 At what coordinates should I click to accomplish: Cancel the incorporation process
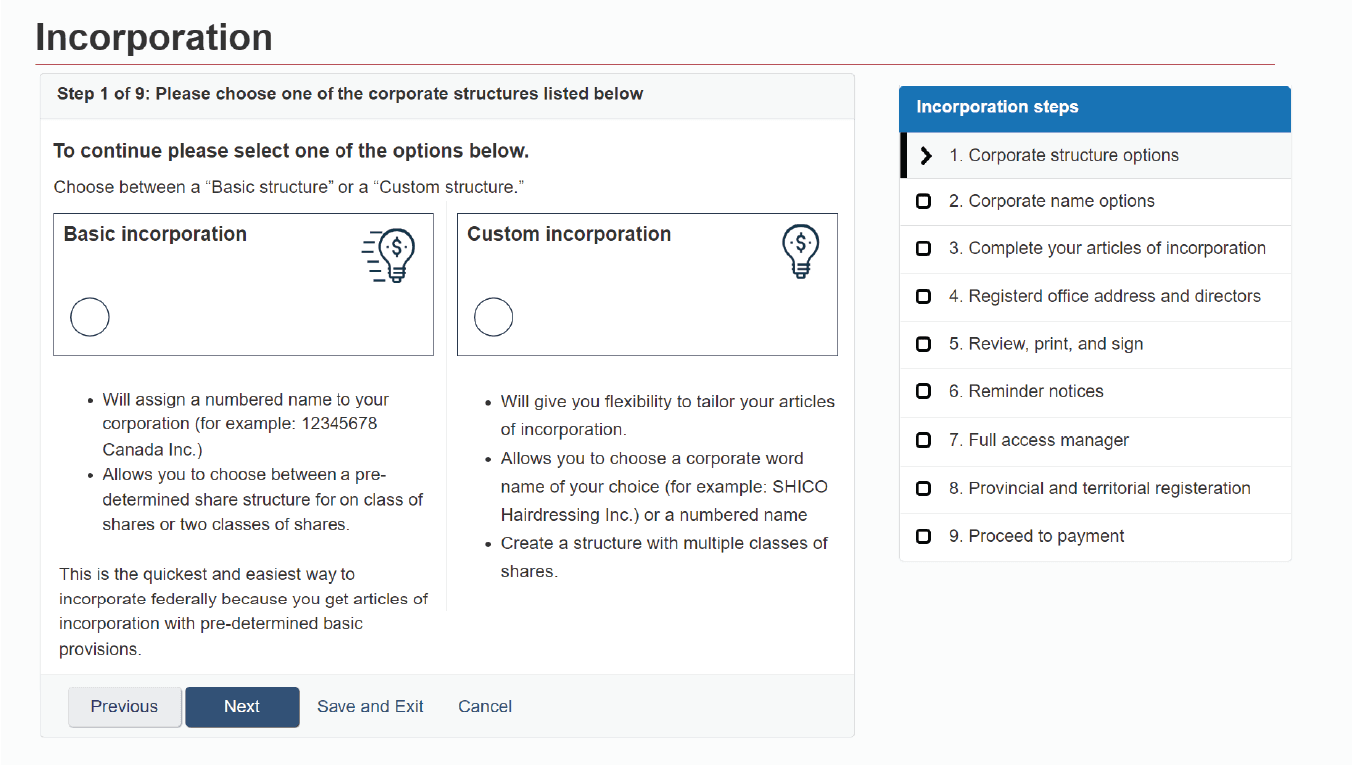click(x=484, y=706)
